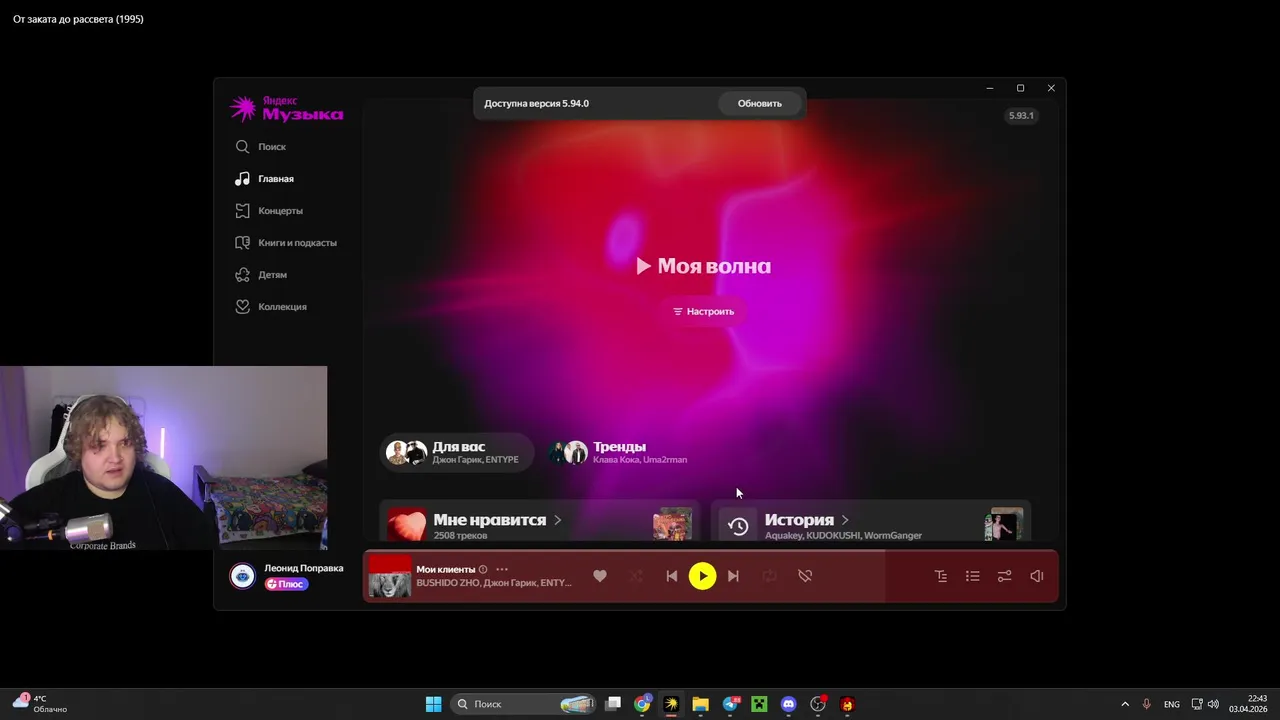Open album cover thumbnail in Мне нравится card
The height and width of the screenshot is (720, 1280).
[672, 525]
